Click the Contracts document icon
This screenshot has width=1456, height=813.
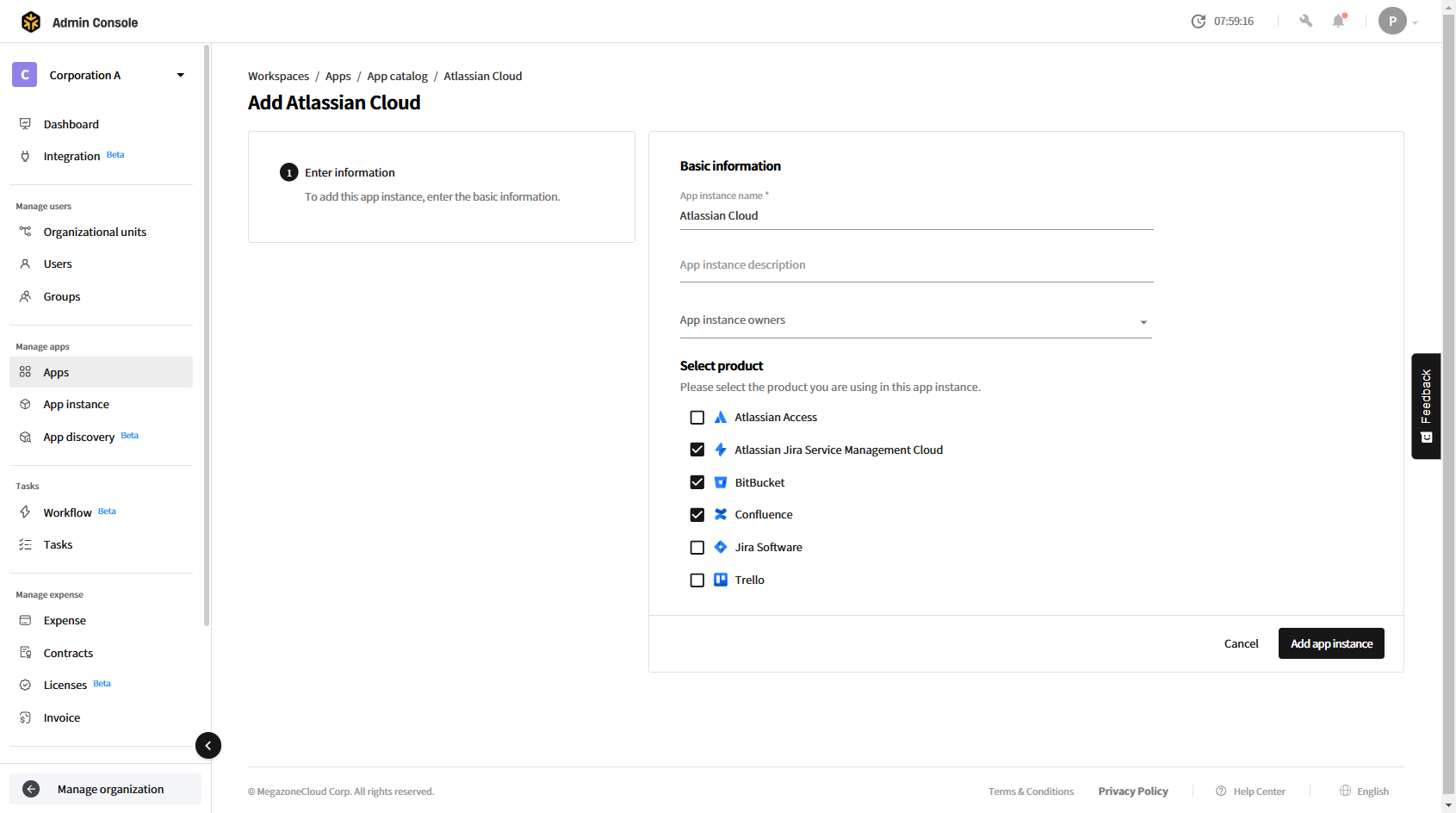(x=25, y=653)
